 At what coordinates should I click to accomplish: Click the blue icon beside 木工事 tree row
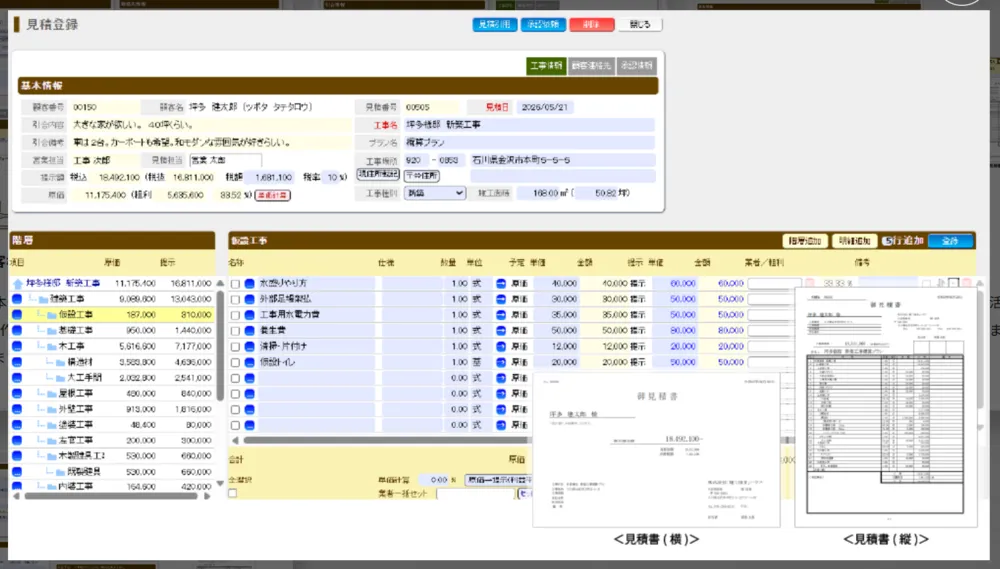17,346
